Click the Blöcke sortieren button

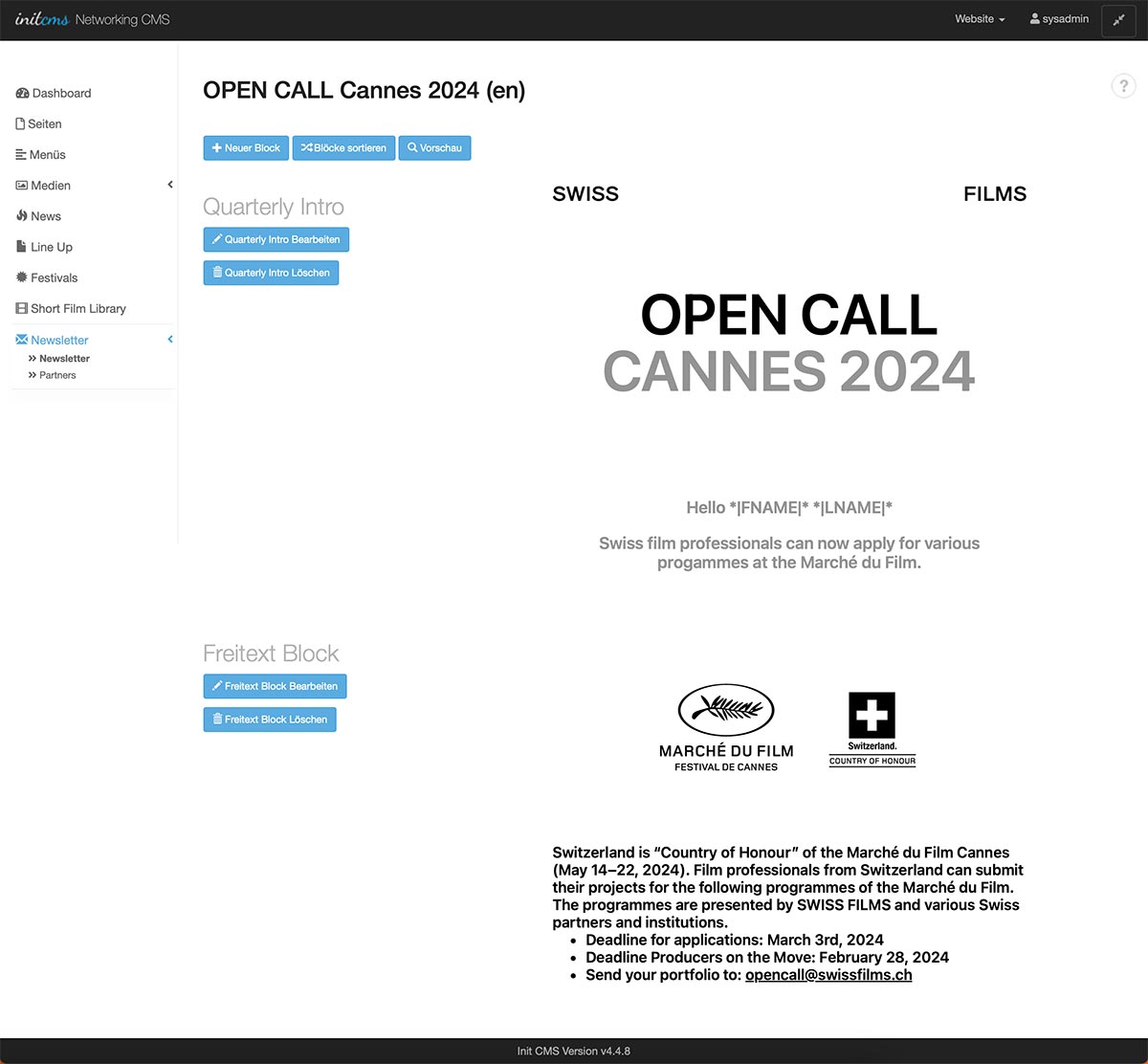point(343,148)
